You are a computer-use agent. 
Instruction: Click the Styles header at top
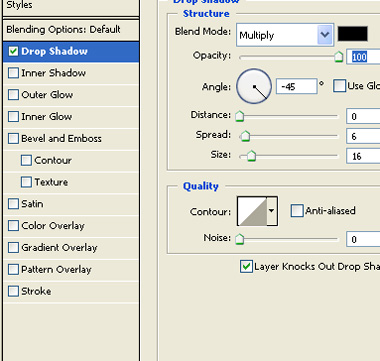[71, 6]
